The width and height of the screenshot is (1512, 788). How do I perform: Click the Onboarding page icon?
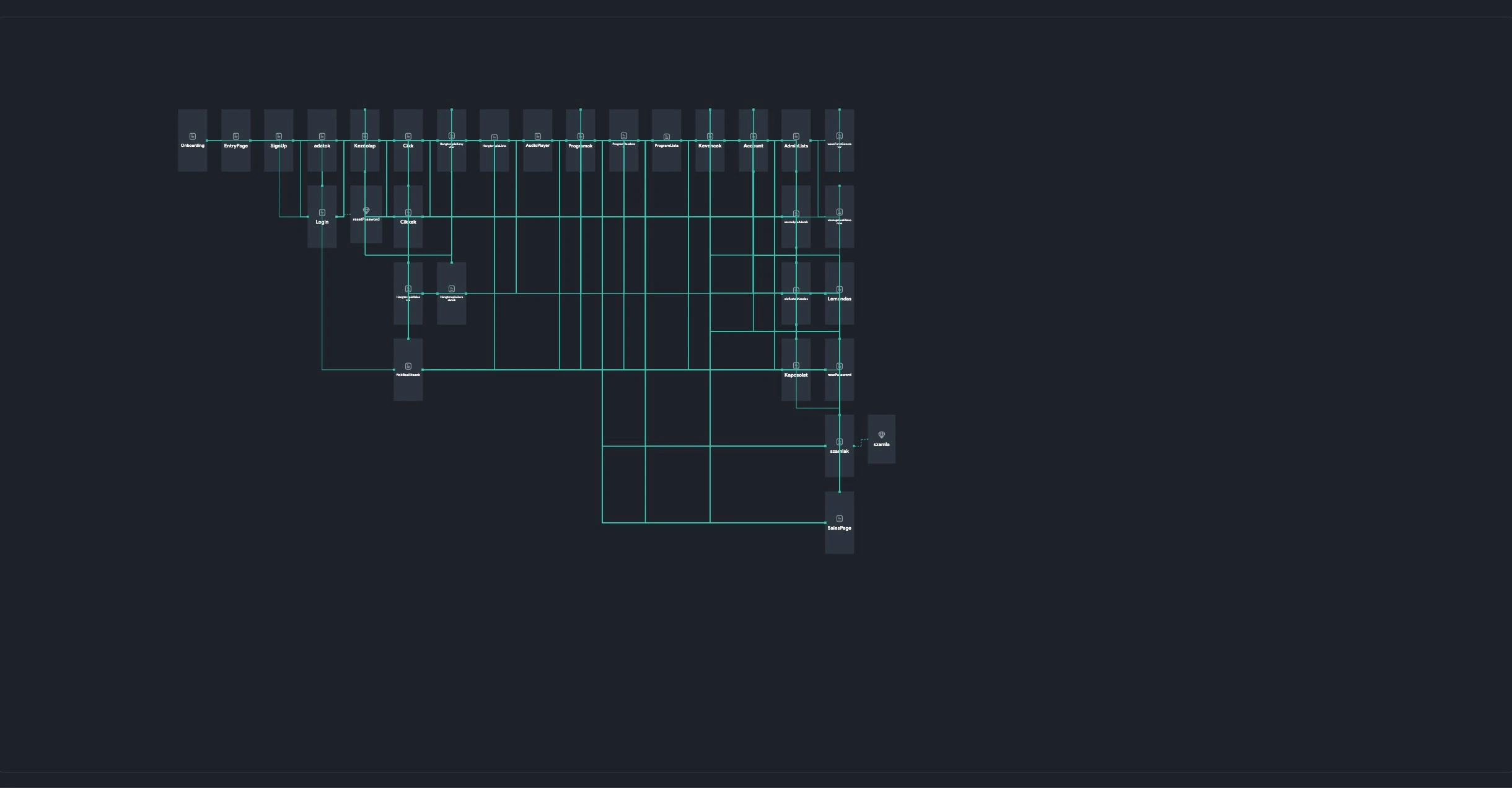click(x=192, y=136)
